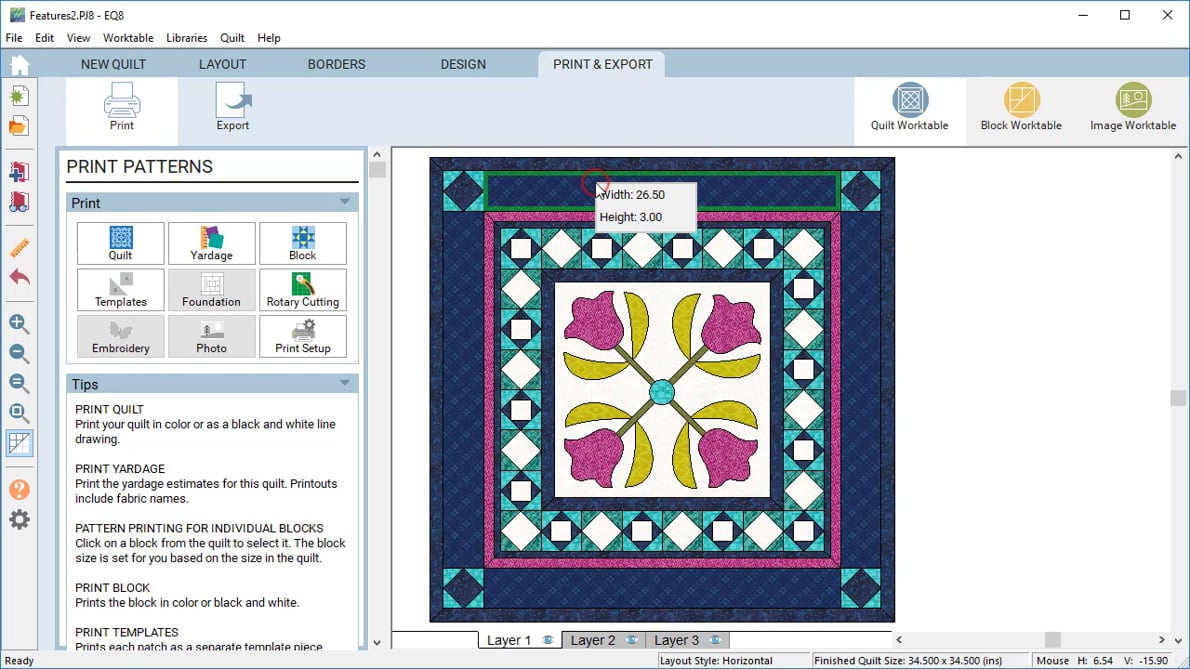Switch to BORDERS tab
This screenshot has height=669, width=1190.
point(336,64)
